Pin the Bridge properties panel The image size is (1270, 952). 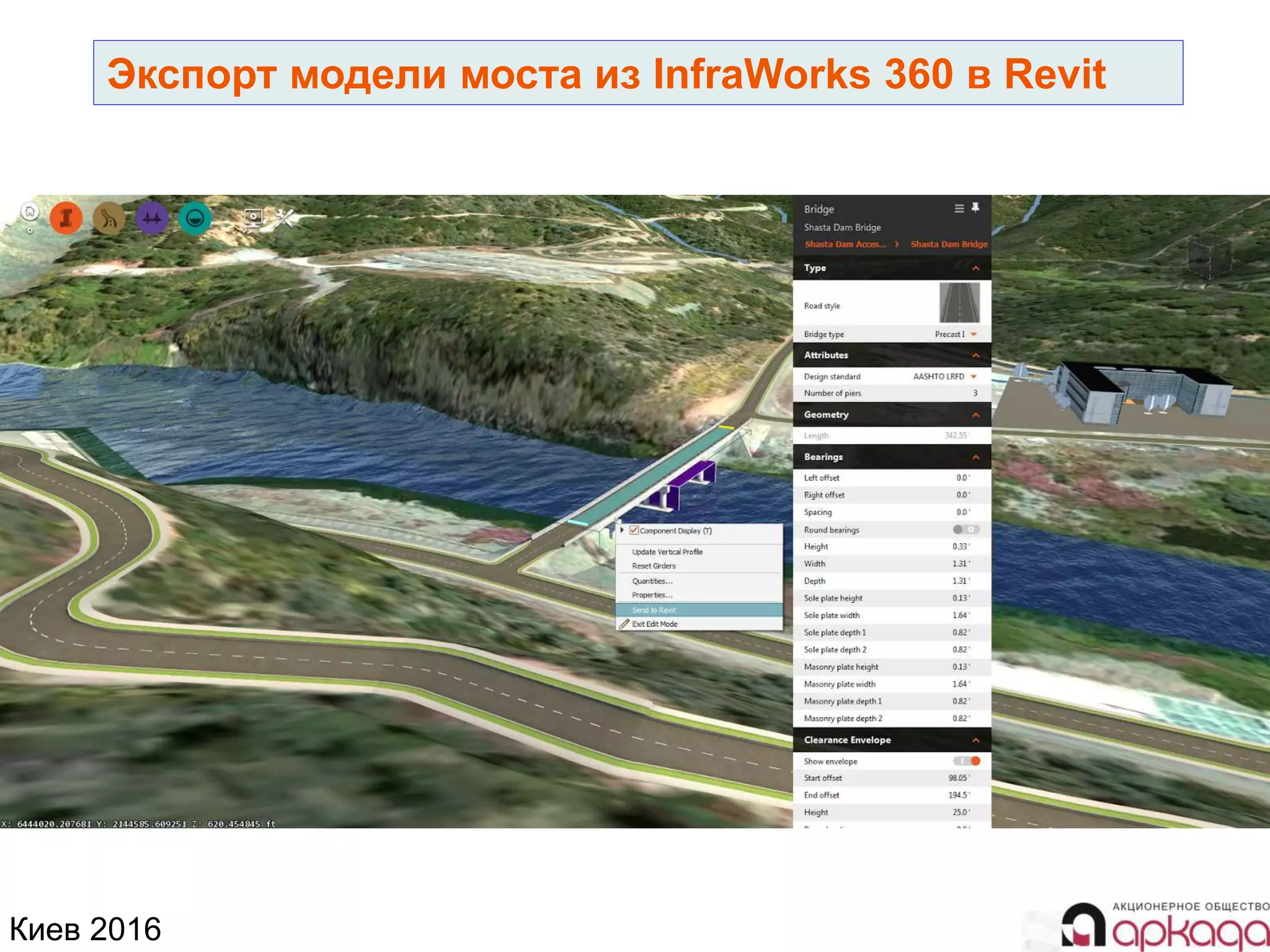[975, 208]
